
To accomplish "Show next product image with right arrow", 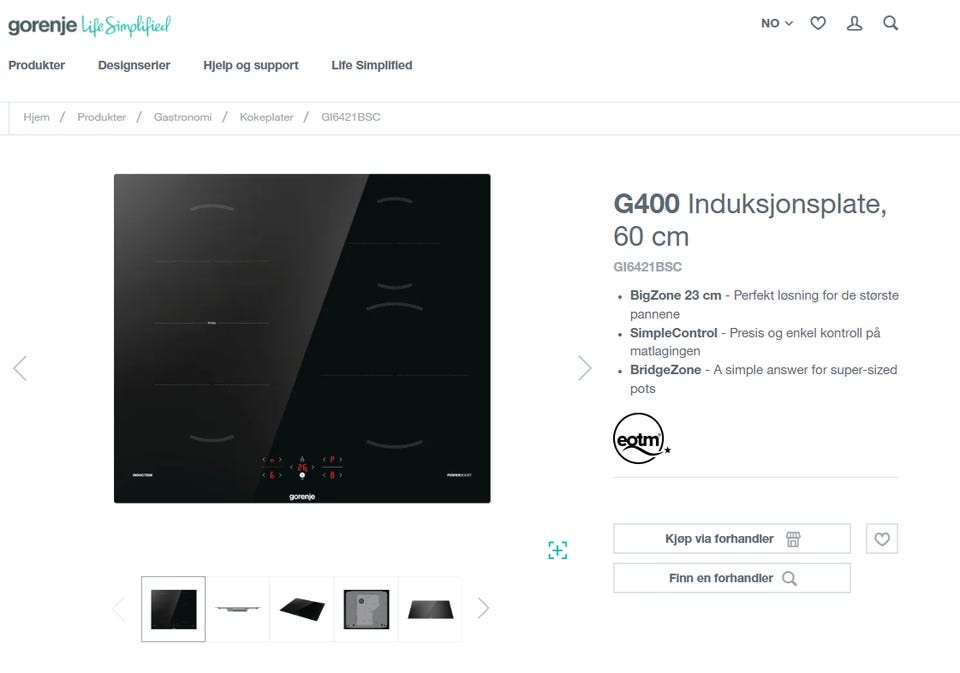I will pos(585,368).
